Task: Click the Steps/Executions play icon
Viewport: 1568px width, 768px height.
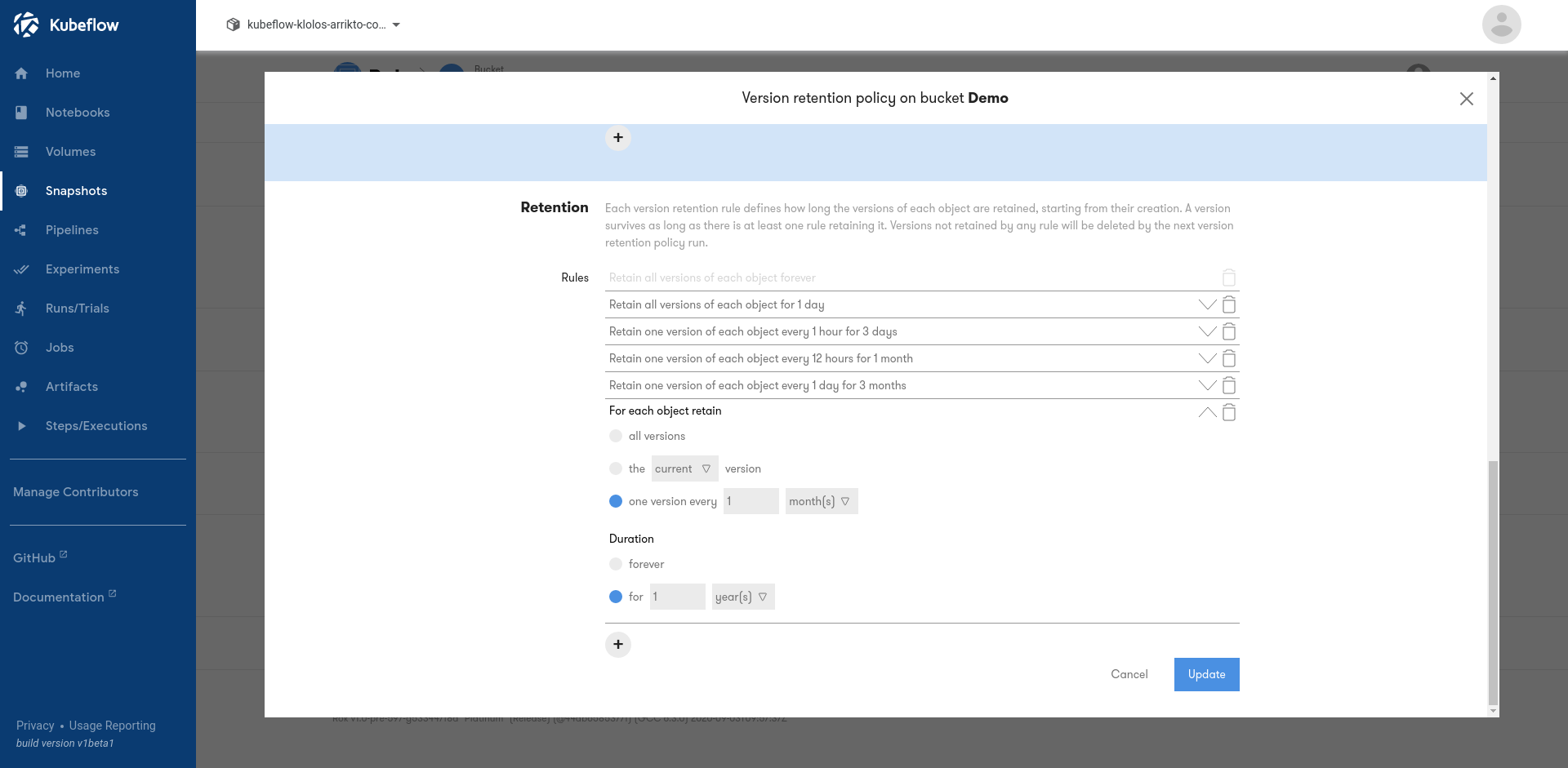Action: 21,426
